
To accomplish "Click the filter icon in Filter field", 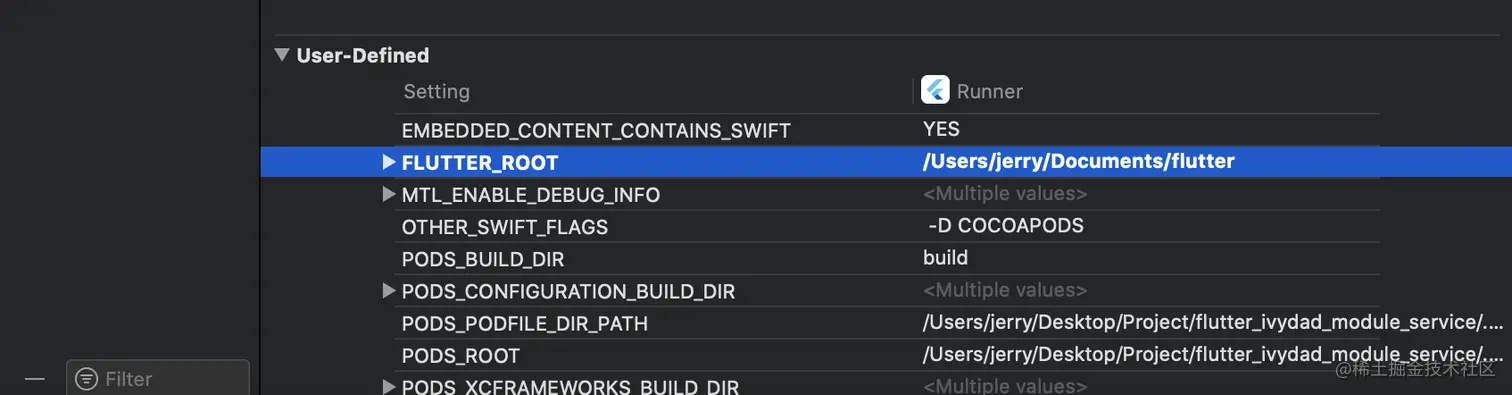I will click(x=87, y=379).
